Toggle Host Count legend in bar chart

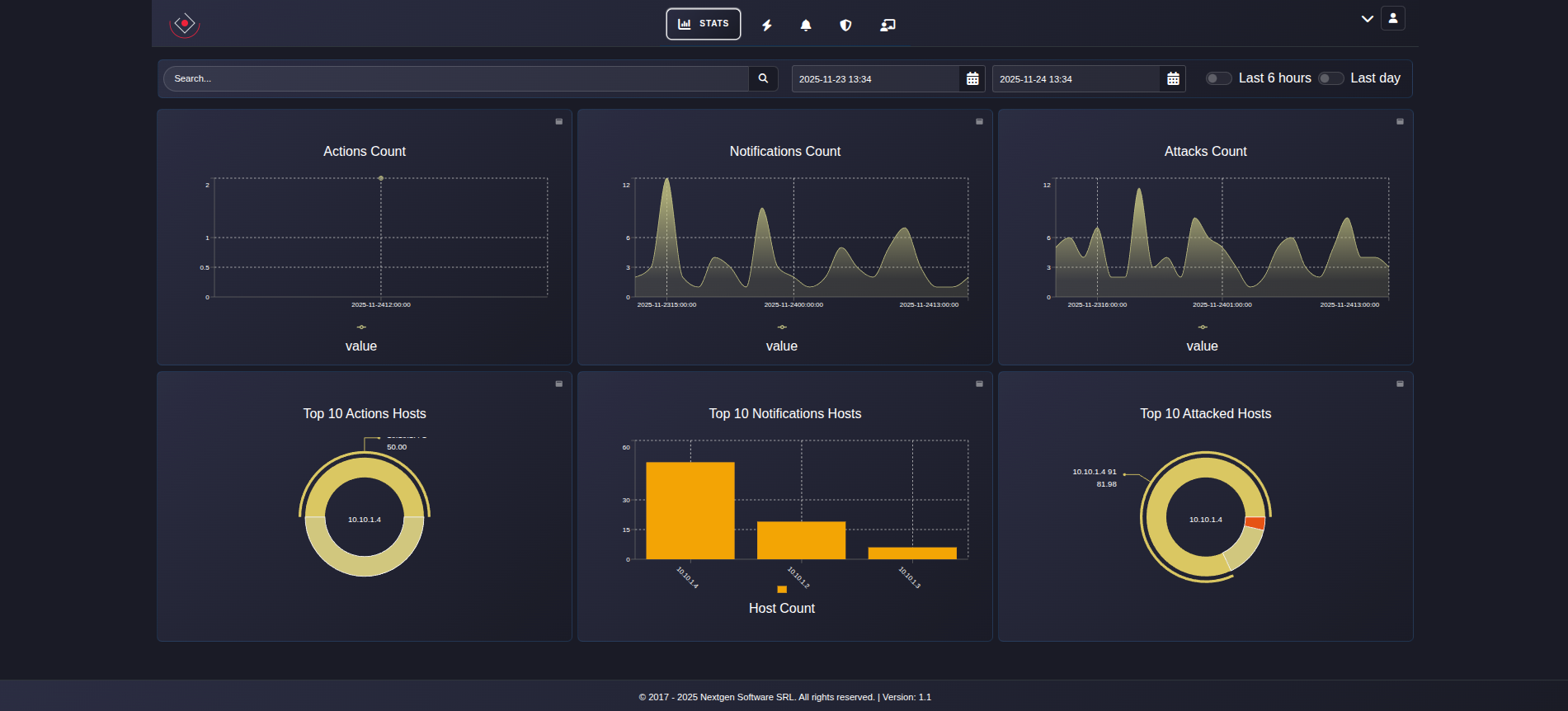[x=782, y=601]
